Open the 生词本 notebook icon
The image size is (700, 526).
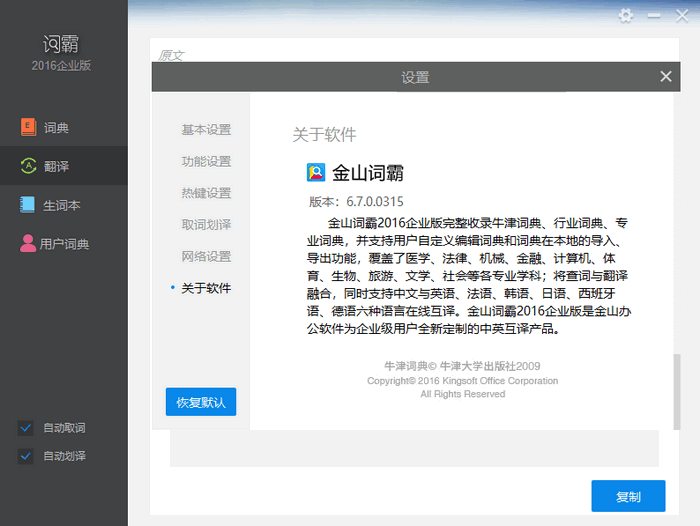[27, 205]
